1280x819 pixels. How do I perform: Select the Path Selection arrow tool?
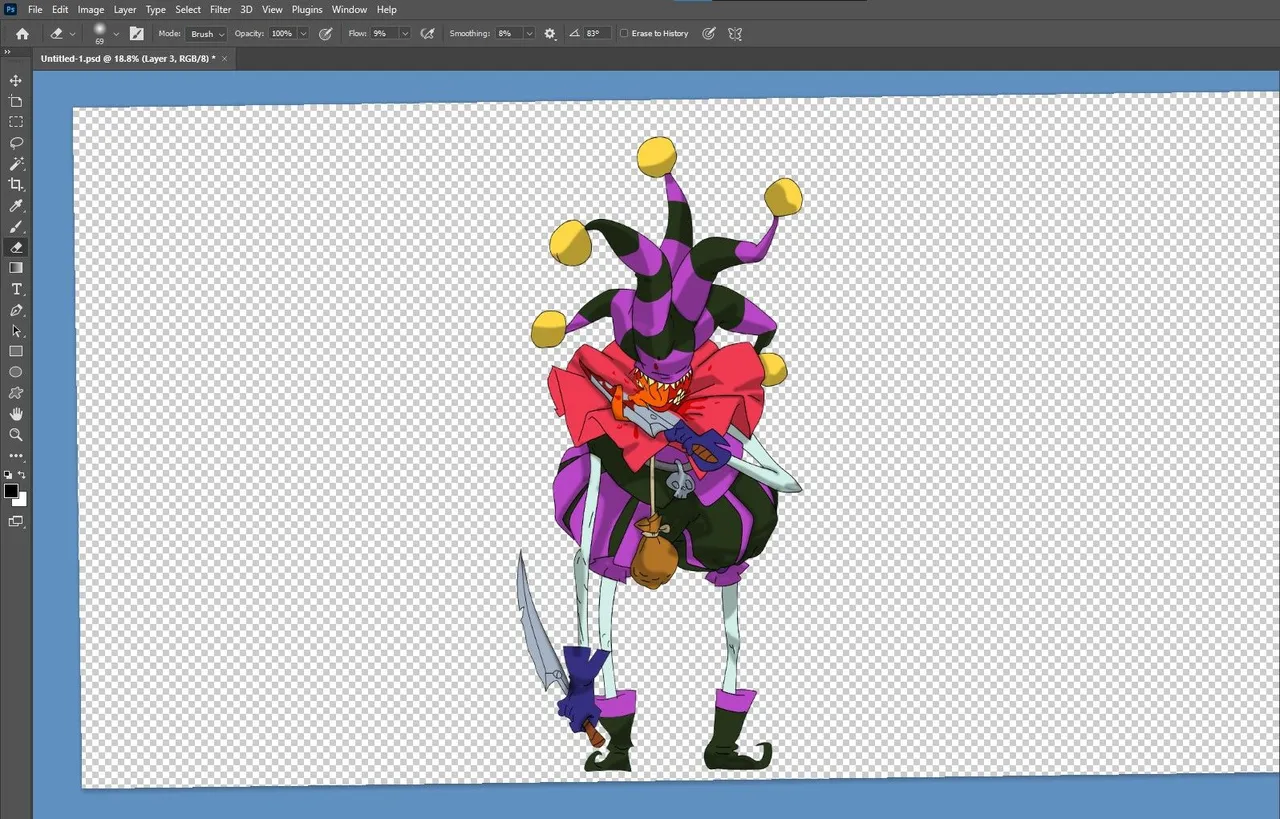coord(16,331)
